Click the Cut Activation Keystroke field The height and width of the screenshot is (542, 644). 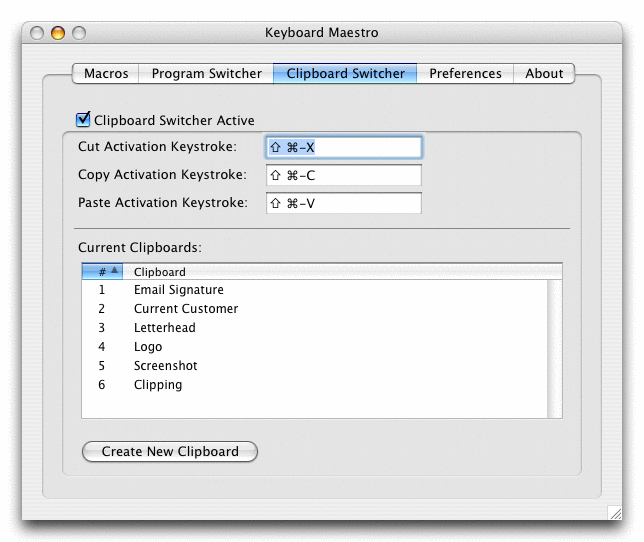(343, 147)
